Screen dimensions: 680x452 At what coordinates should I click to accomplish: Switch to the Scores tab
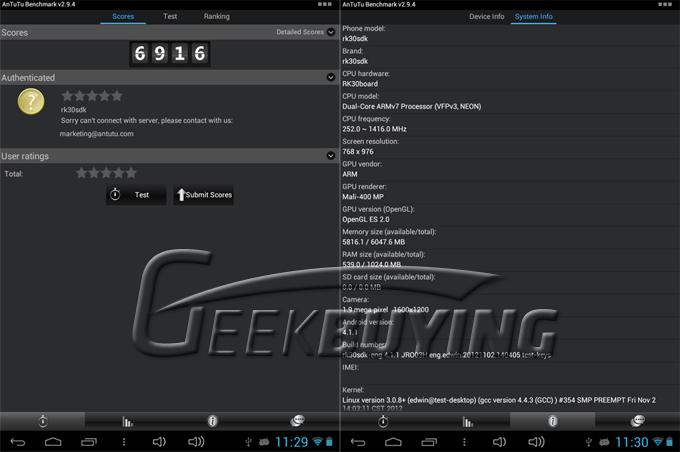click(123, 16)
